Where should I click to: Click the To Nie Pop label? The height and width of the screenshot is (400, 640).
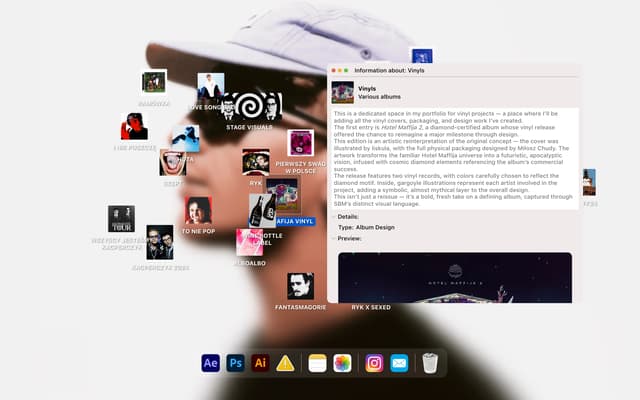click(198, 231)
